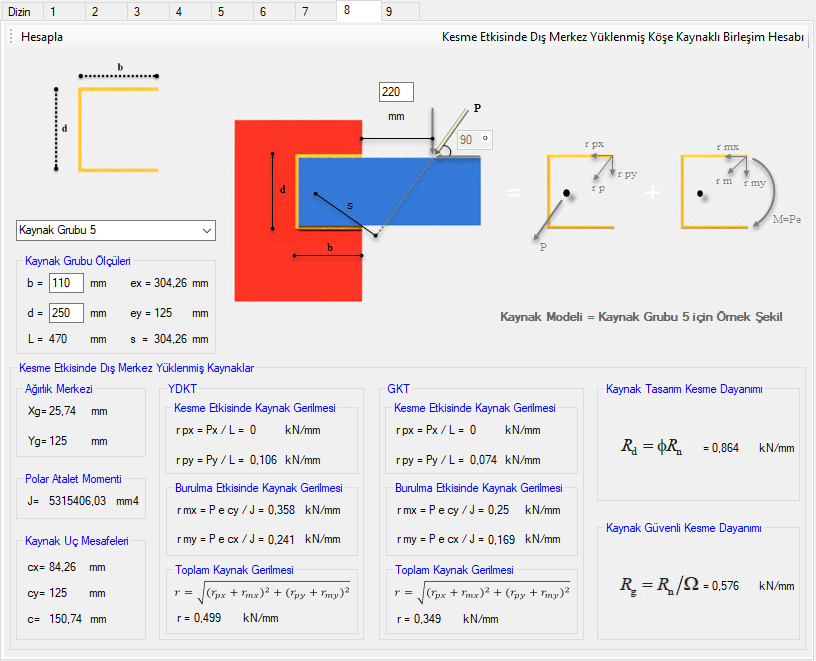The height and width of the screenshot is (661, 816).
Task: Open tab 6
Action: 274,11
